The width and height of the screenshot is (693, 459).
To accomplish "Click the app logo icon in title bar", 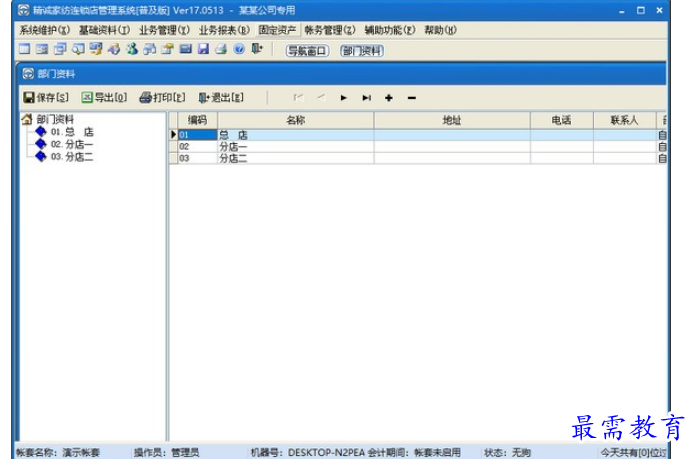I will (x=24, y=10).
